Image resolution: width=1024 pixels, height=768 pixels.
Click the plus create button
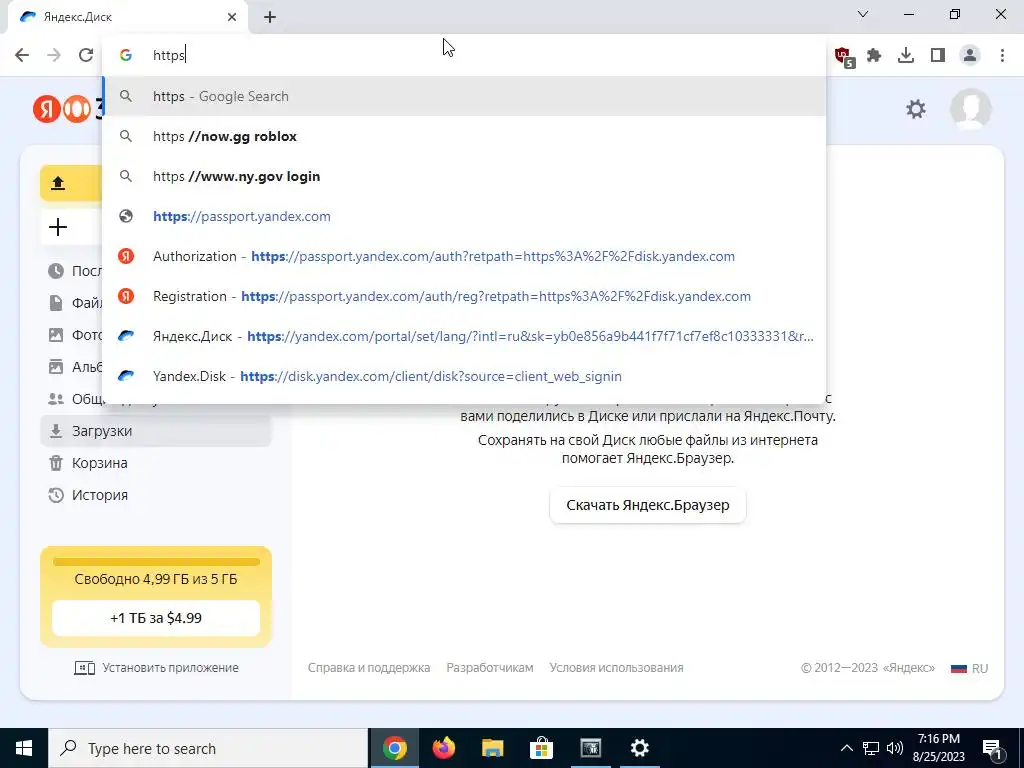click(x=71, y=227)
